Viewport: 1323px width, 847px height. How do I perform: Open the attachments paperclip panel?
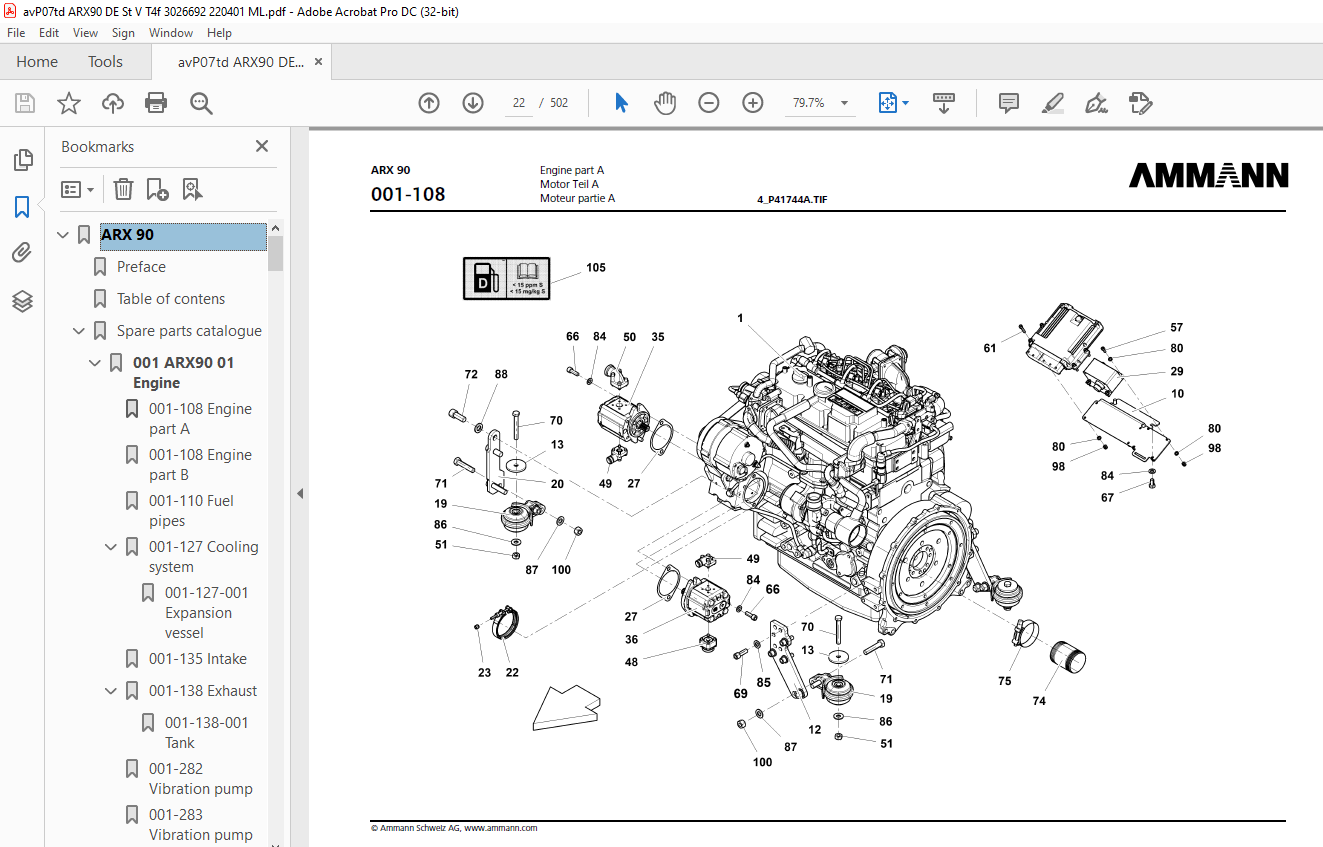click(22, 254)
